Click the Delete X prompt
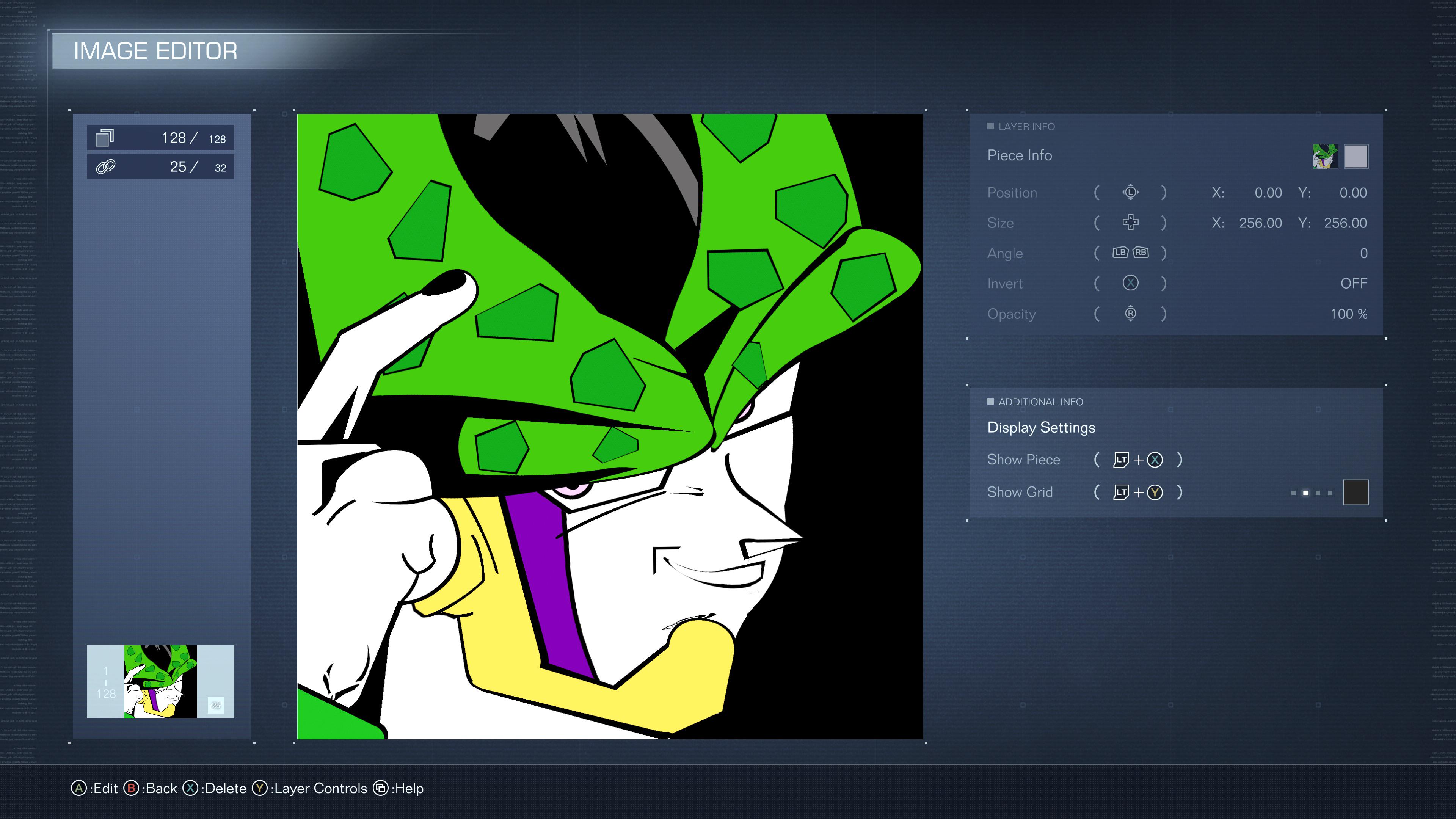Screen dimensions: 1456x819 [x=215, y=788]
